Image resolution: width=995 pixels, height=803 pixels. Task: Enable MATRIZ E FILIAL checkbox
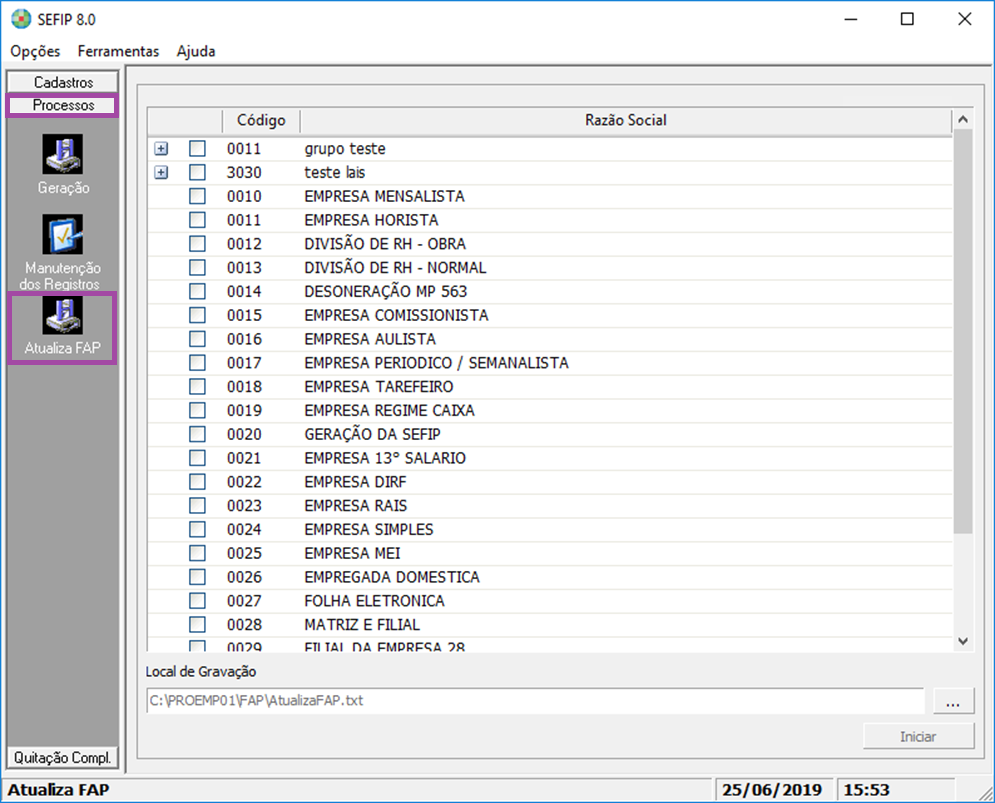(x=197, y=625)
